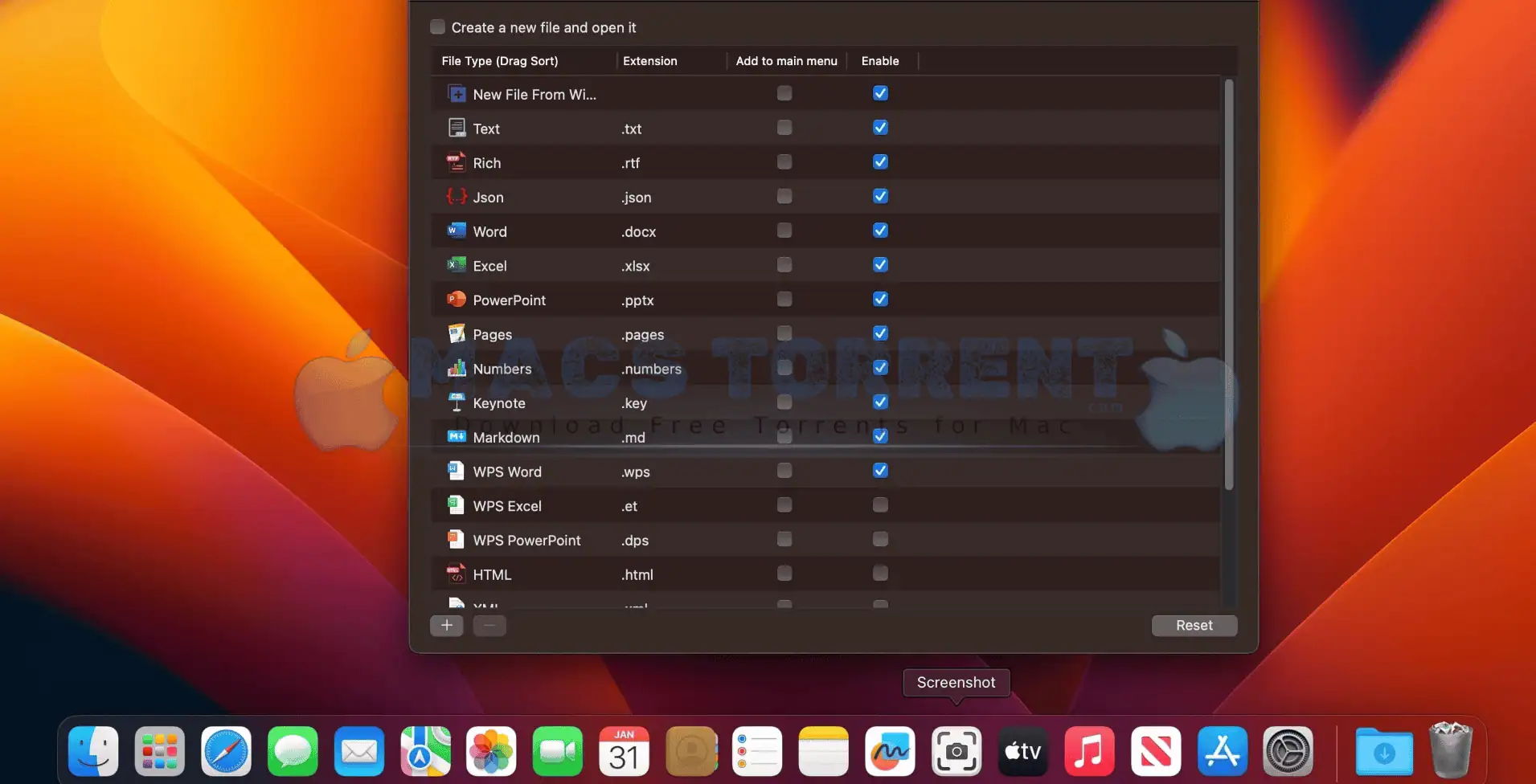Click the .pages extension text
Viewport: 1536px width, 784px height.
coord(643,334)
